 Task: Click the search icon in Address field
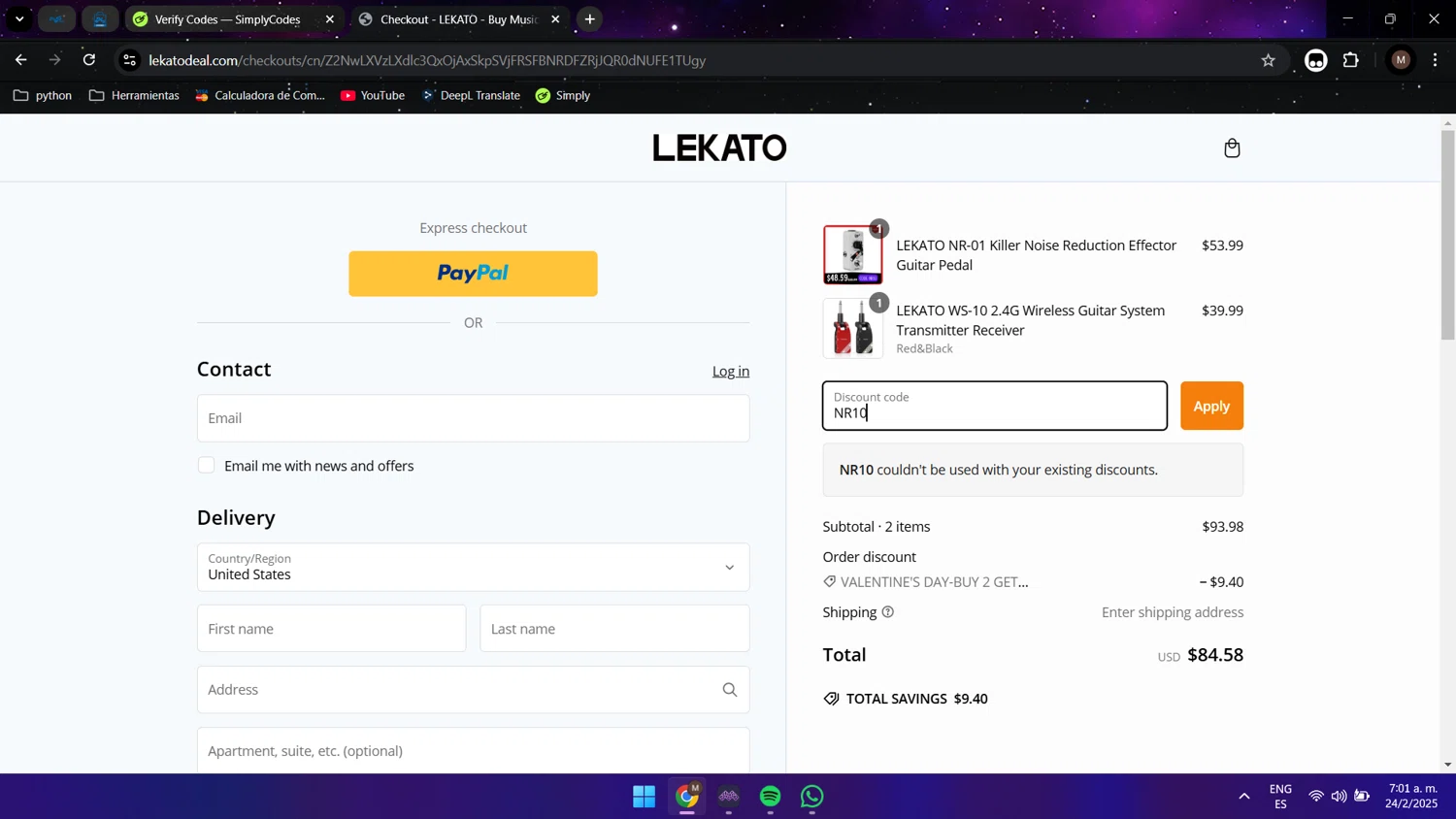point(730,690)
